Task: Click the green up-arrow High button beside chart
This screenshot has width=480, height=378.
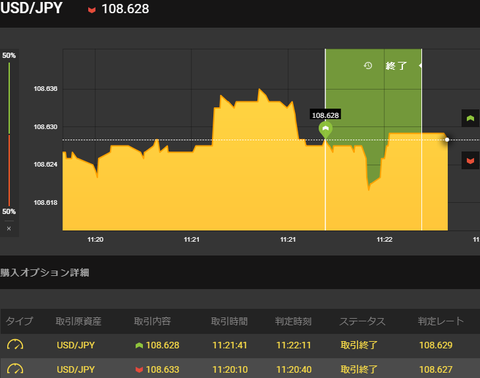Action: (x=470, y=118)
